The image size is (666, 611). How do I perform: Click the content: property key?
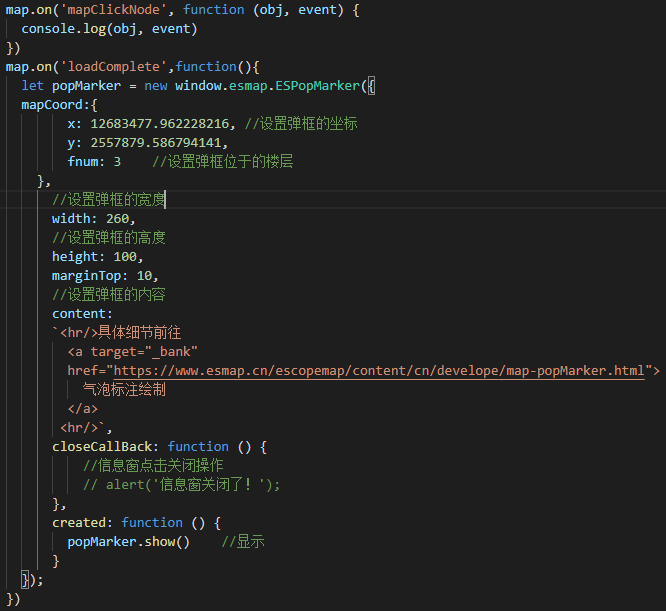(82, 314)
